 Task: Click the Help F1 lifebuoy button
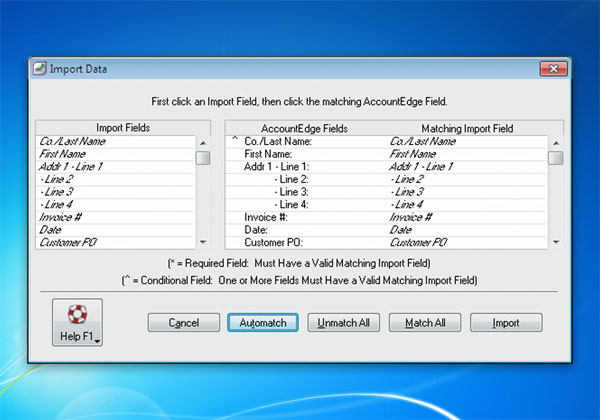click(x=77, y=322)
